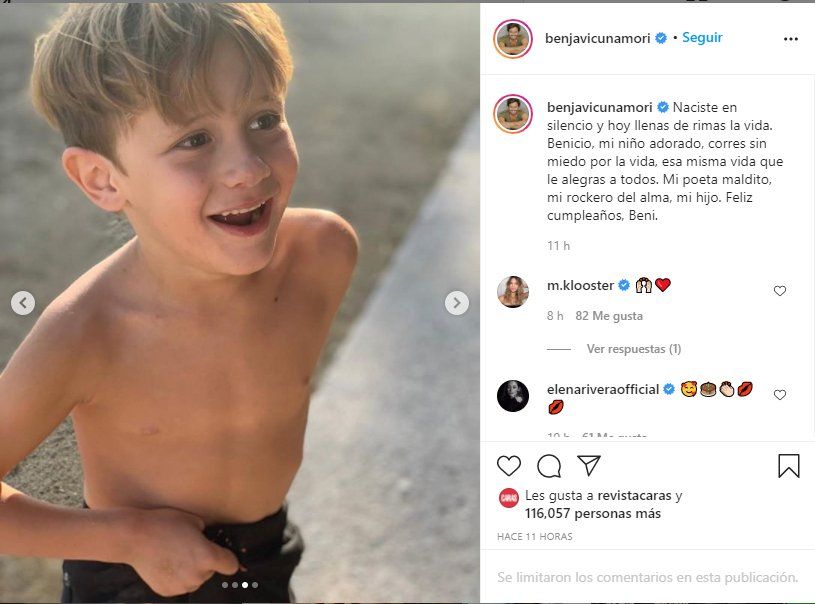815x604 pixels.
Task: Open elenariveraofficial's avatar
Action: (513, 396)
